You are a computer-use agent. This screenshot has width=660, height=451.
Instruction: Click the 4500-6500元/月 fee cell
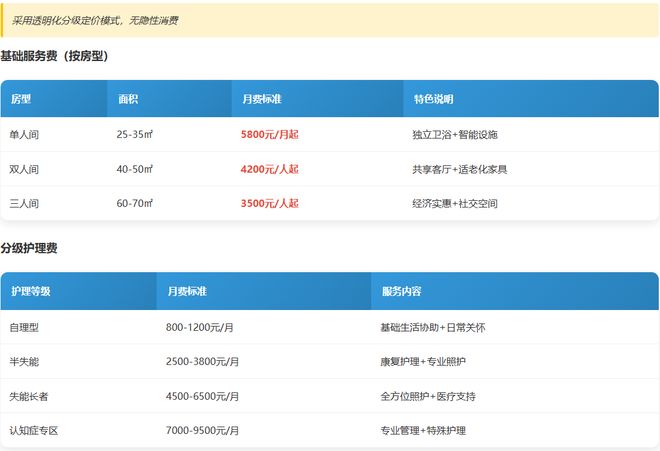(x=202, y=396)
